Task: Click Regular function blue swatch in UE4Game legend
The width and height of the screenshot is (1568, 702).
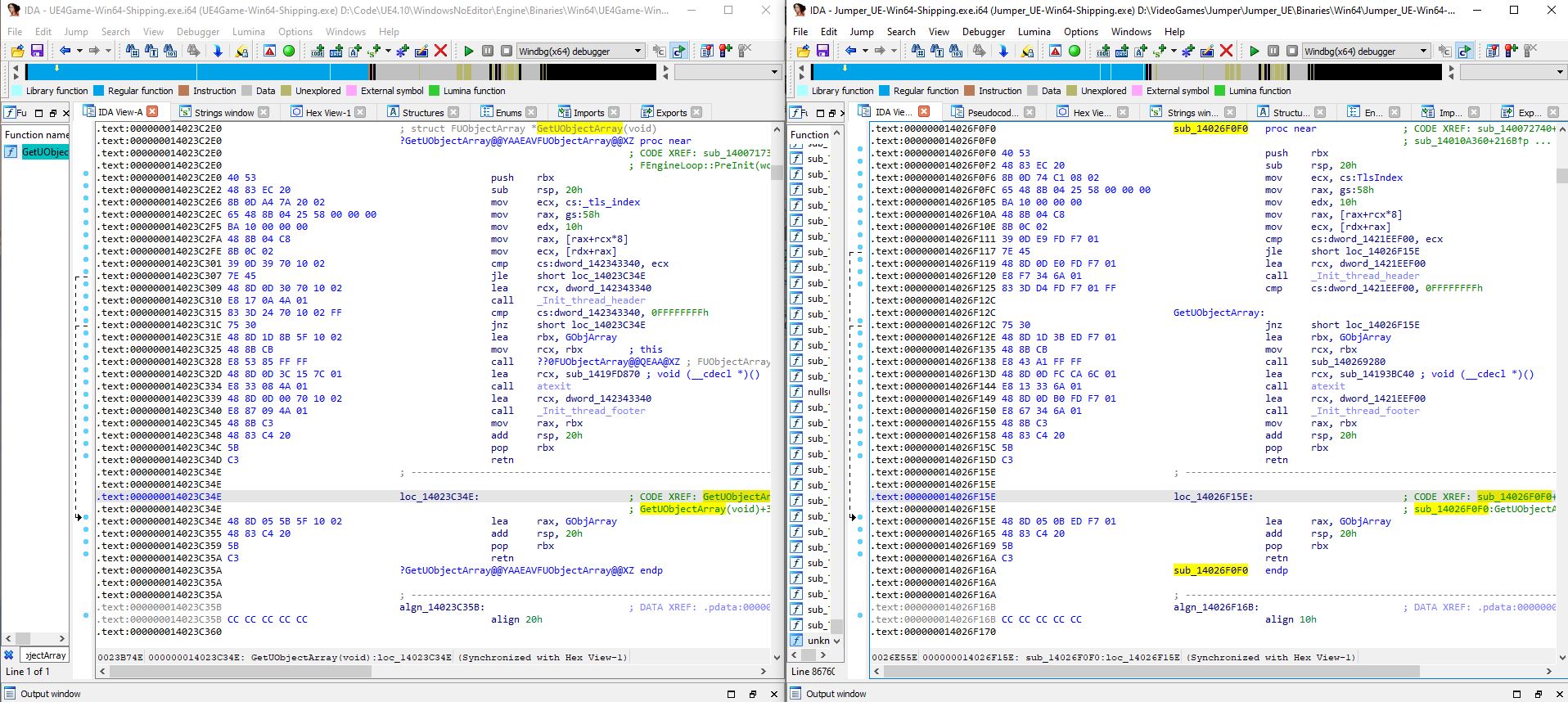Action: click(x=99, y=91)
